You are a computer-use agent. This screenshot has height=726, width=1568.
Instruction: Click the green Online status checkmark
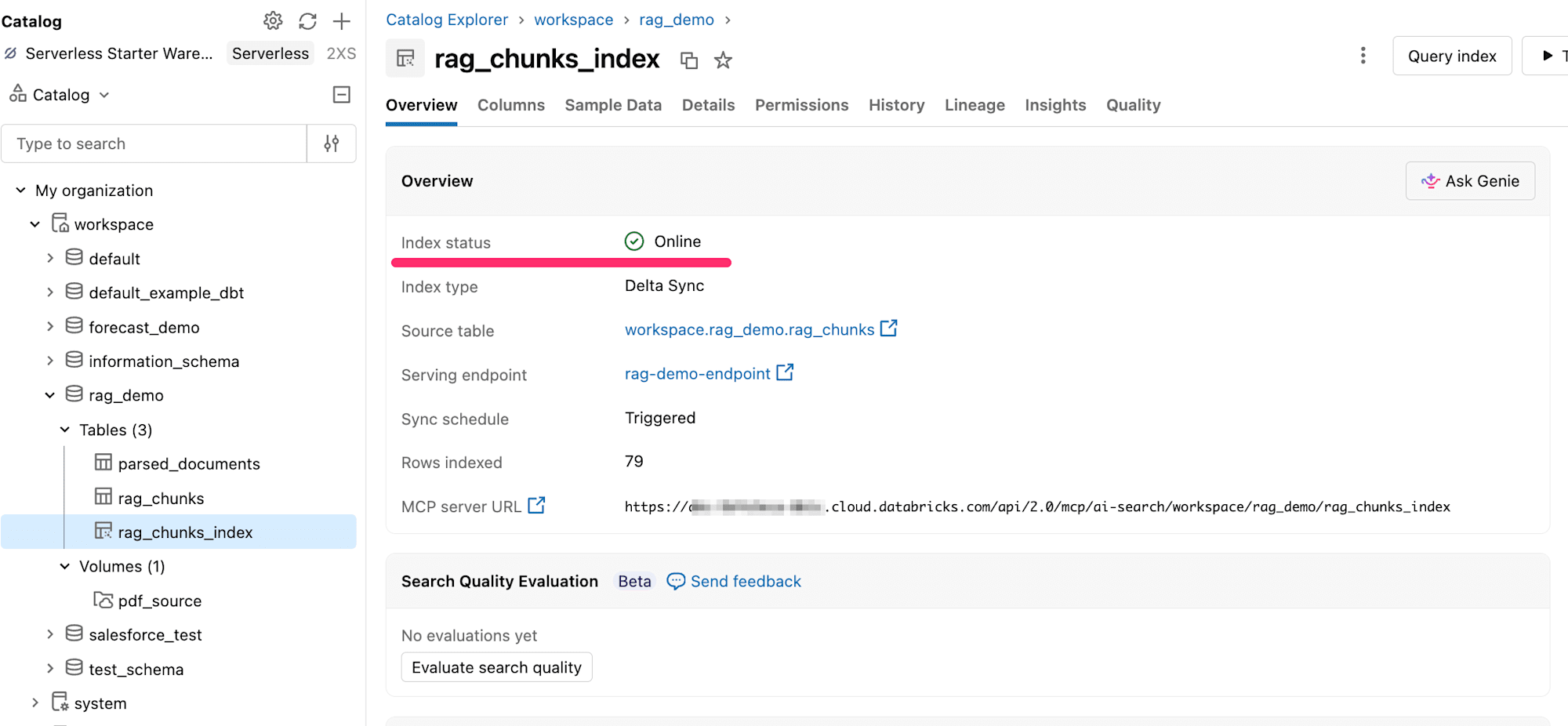tap(634, 241)
